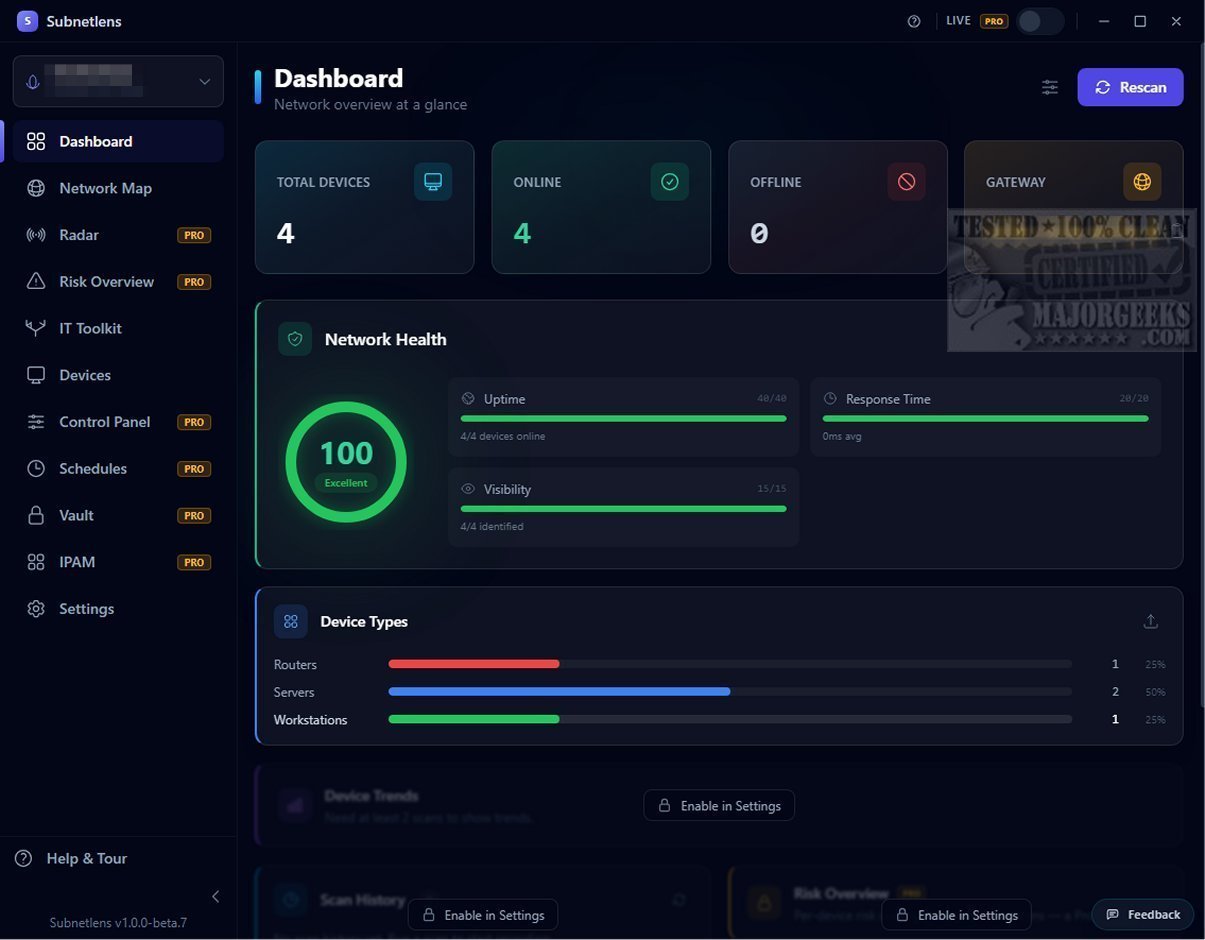Click the Offline blocked icon
Screen dimensions: 1205x940
pyautogui.click(x=906, y=182)
